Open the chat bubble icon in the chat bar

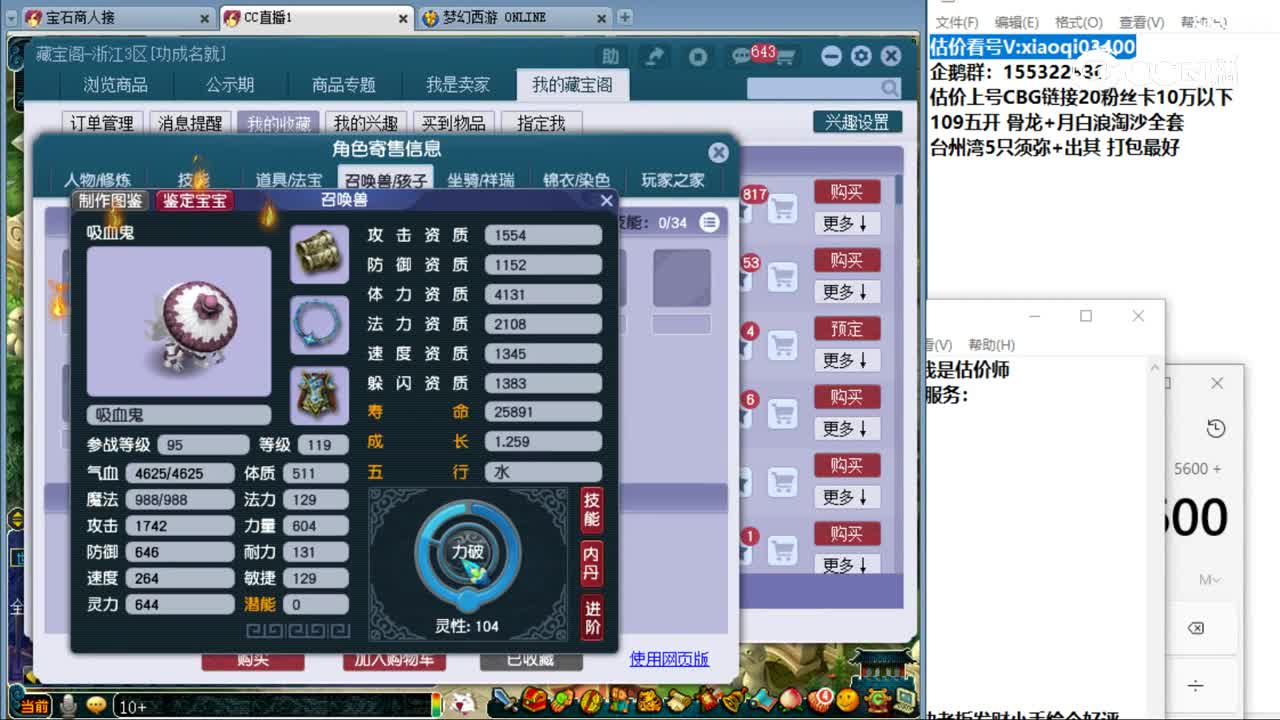pos(96,705)
